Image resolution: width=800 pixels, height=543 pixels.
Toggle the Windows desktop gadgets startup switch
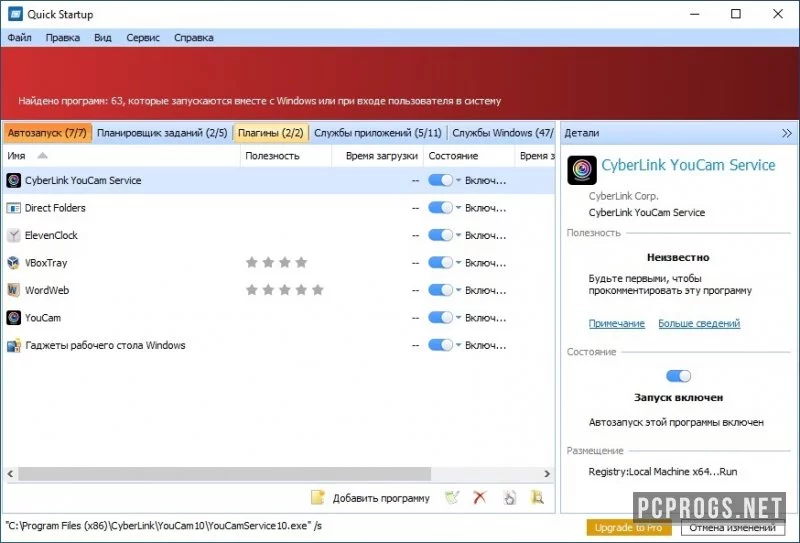click(440, 345)
